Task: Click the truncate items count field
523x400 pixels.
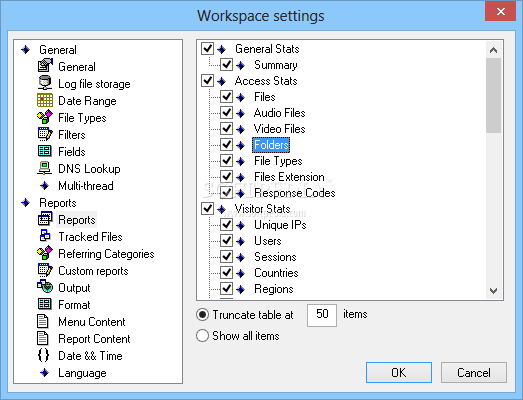Action: click(x=322, y=315)
